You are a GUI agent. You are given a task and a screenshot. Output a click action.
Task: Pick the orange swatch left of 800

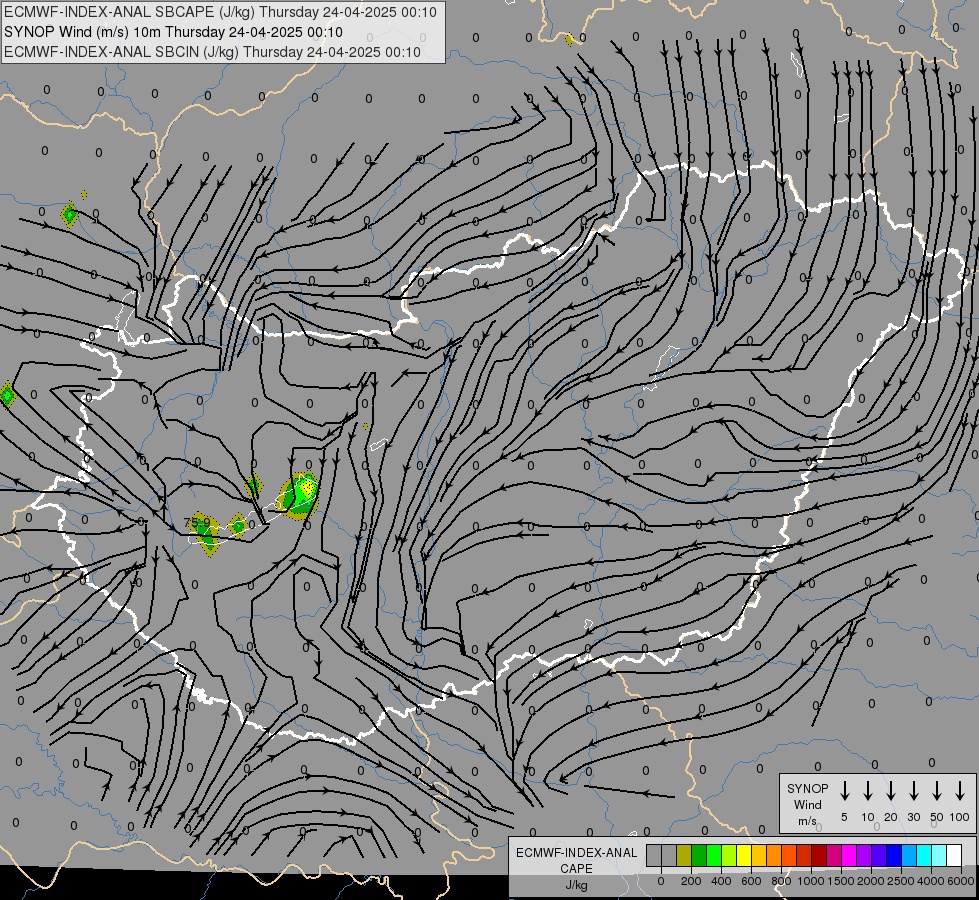774,855
